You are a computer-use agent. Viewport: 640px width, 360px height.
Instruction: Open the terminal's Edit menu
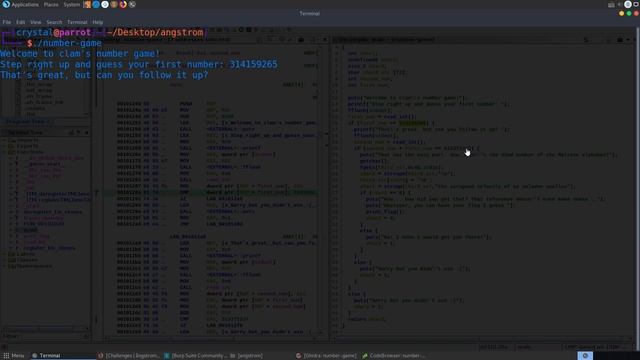pos(20,22)
